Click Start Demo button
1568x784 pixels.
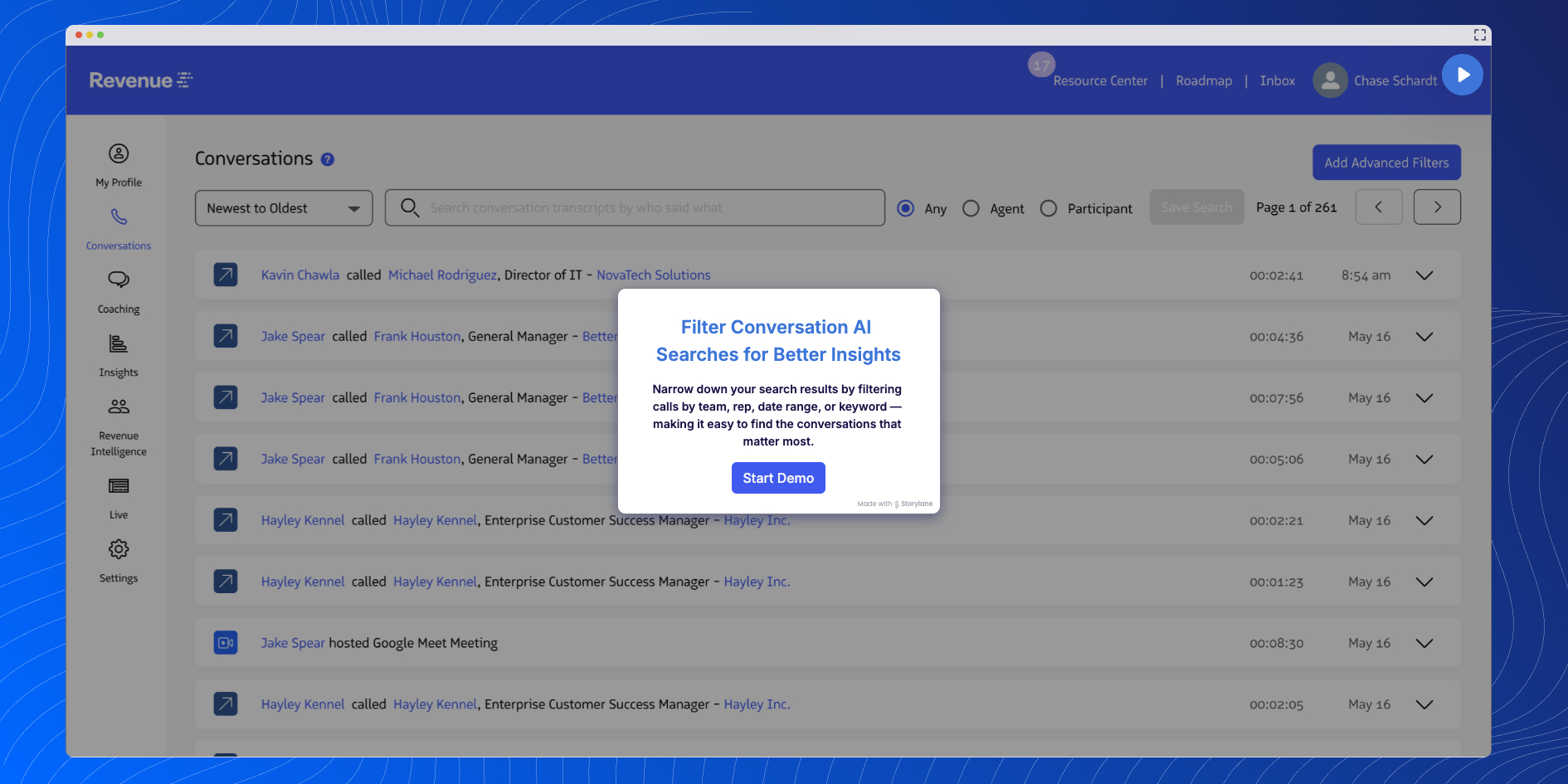pos(778,478)
